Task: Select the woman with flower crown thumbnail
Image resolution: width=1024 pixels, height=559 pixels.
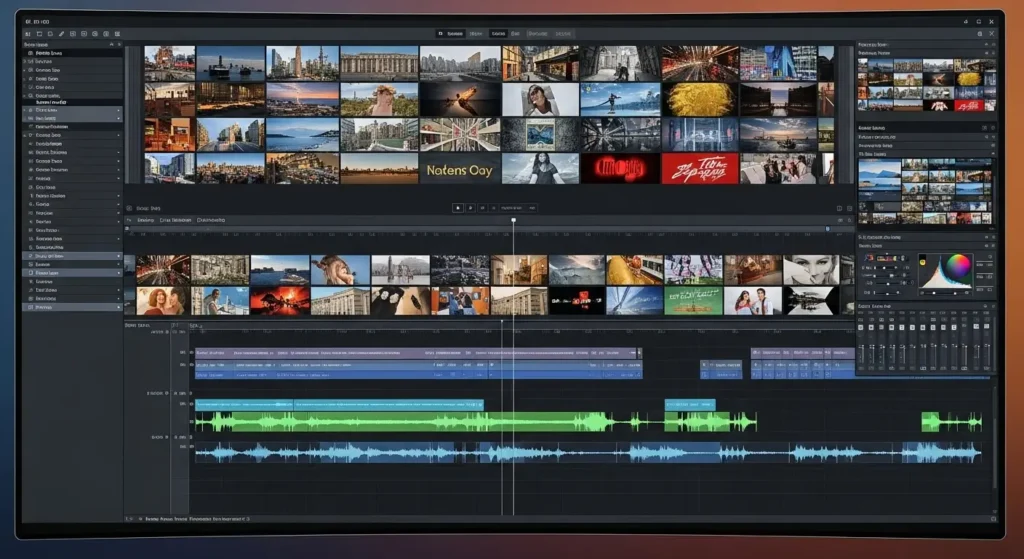Action: coord(379,99)
